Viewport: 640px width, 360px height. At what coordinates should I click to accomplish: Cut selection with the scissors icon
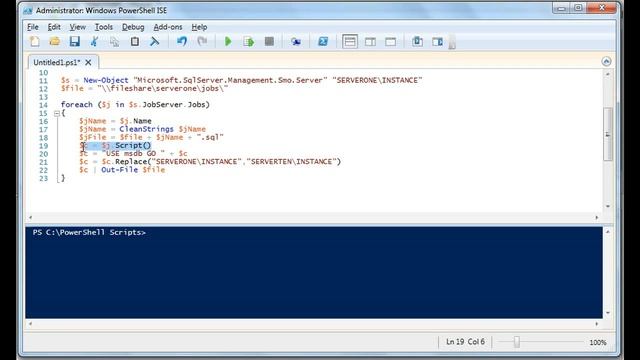click(x=94, y=42)
